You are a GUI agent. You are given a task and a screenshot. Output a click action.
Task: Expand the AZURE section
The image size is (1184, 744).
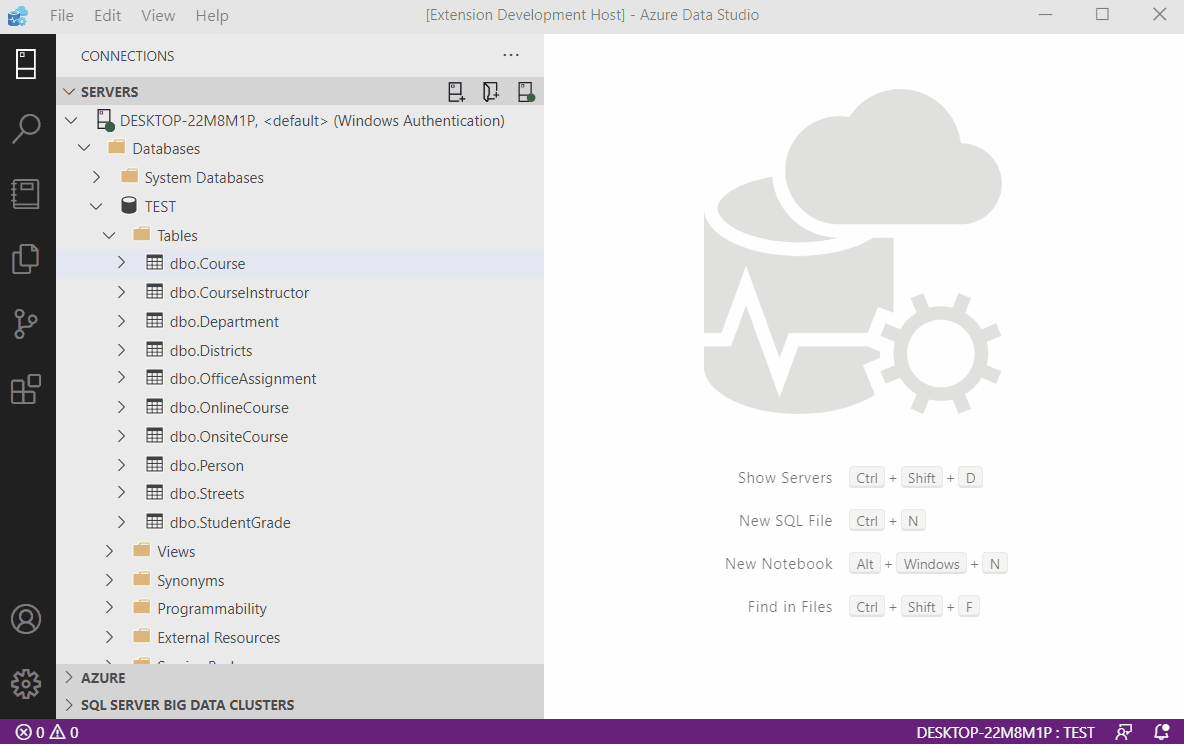(69, 677)
